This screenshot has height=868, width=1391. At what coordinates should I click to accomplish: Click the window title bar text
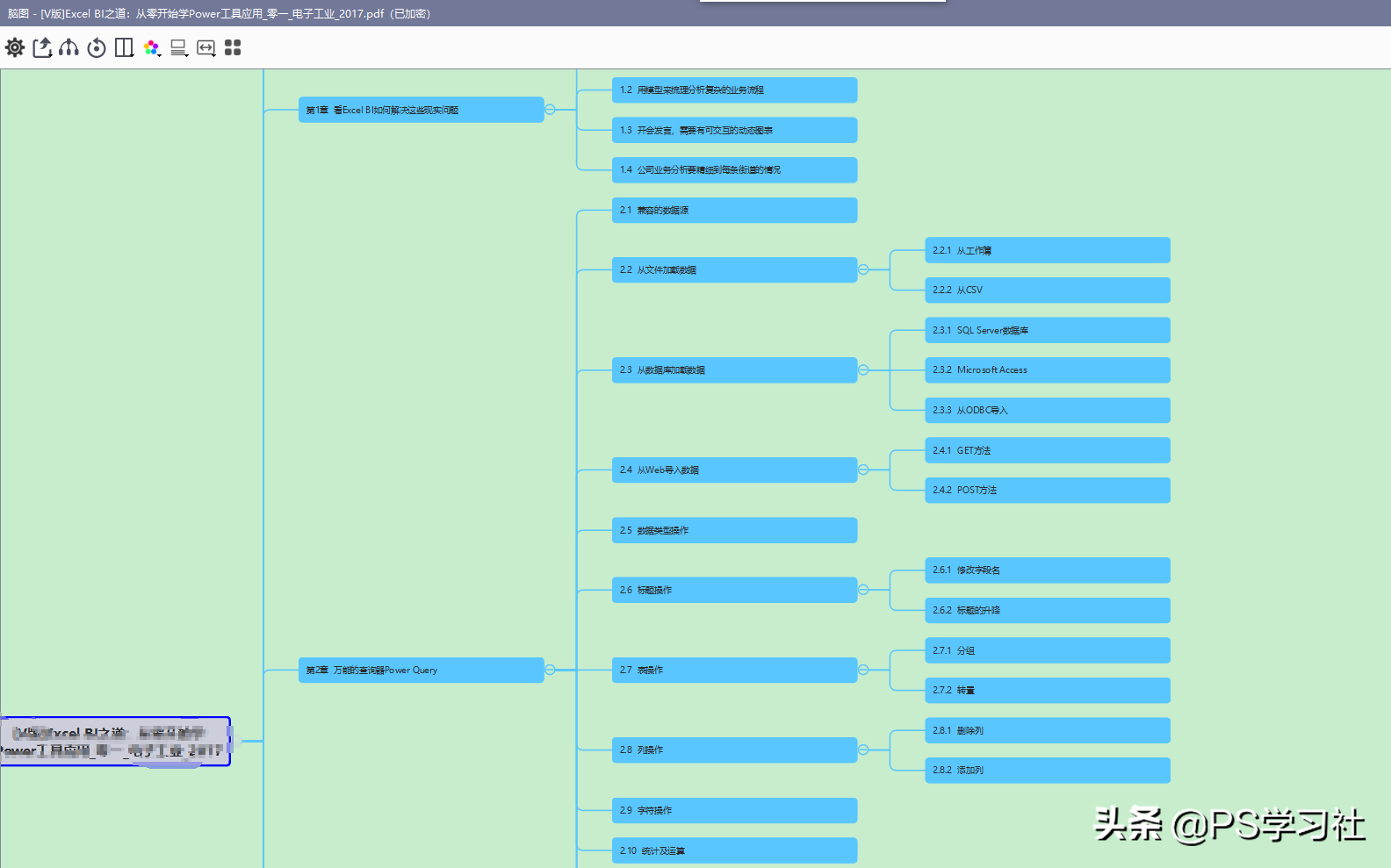point(220,13)
